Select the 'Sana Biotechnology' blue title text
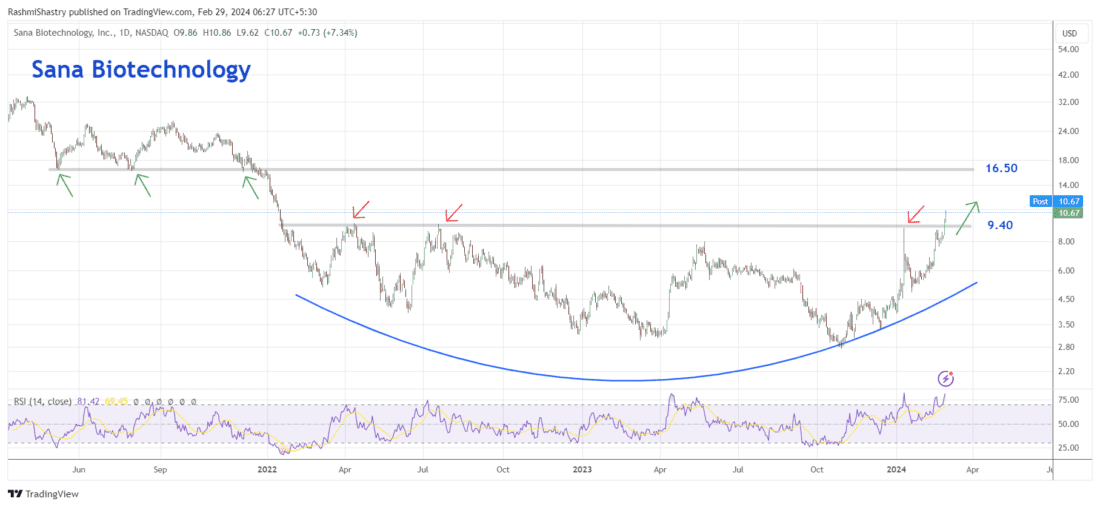The width and height of the screenshot is (1100, 507). 140,70
